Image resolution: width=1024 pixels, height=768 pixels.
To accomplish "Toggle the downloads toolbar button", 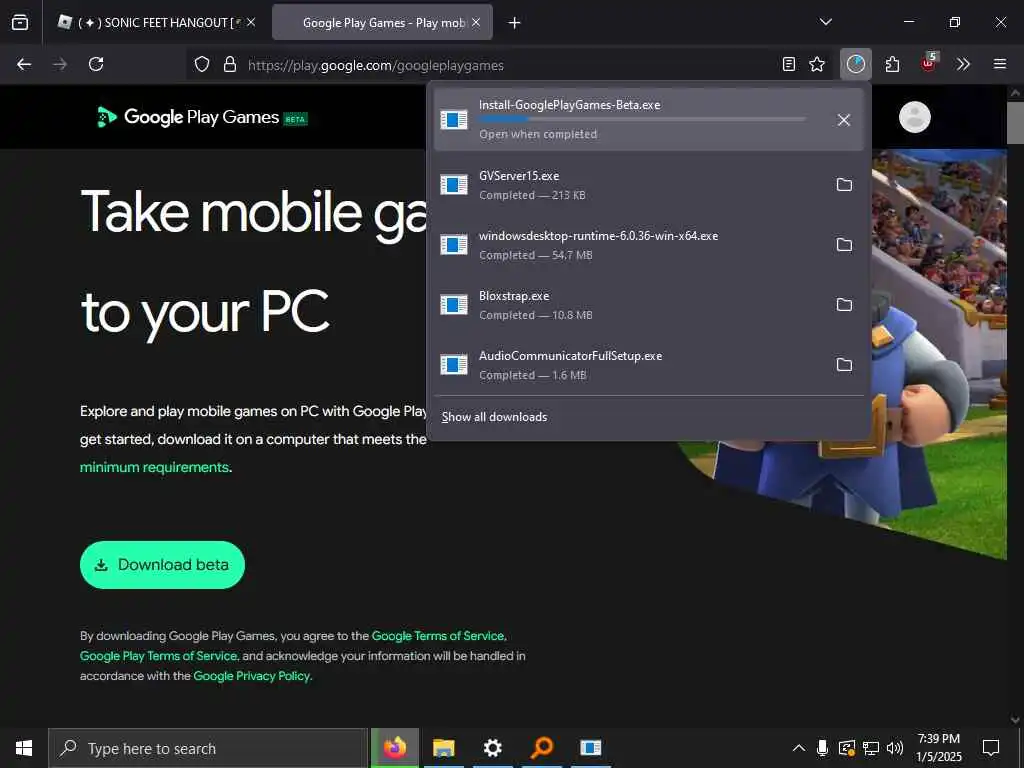I will tap(856, 64).
